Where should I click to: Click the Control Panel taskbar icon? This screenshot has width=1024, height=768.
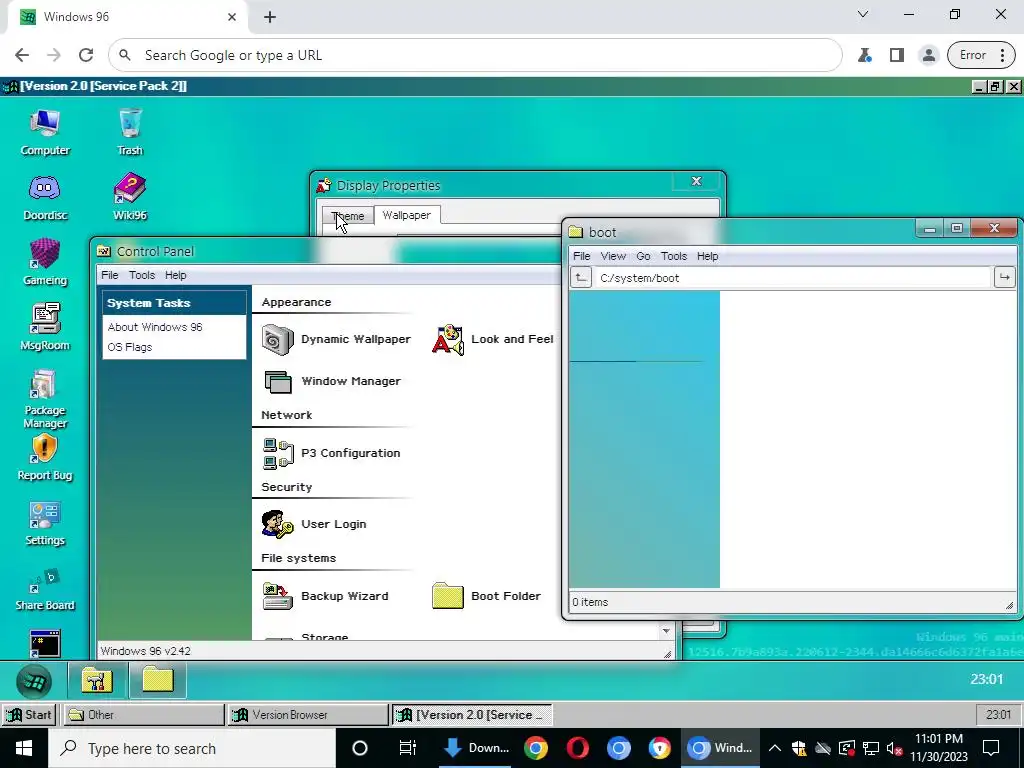pos(97,680)
